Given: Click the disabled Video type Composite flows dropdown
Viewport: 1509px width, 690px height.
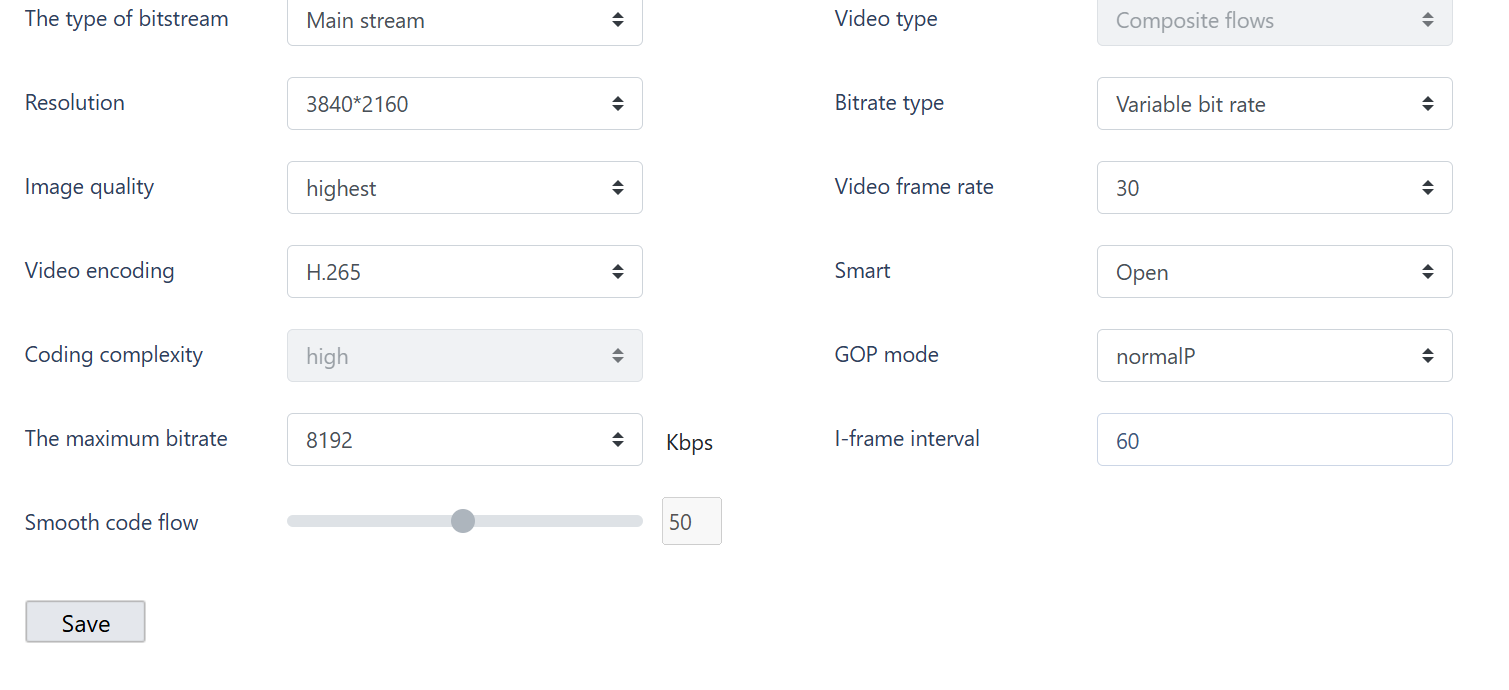Looking at the screenshot, I should pos(1274,20).
